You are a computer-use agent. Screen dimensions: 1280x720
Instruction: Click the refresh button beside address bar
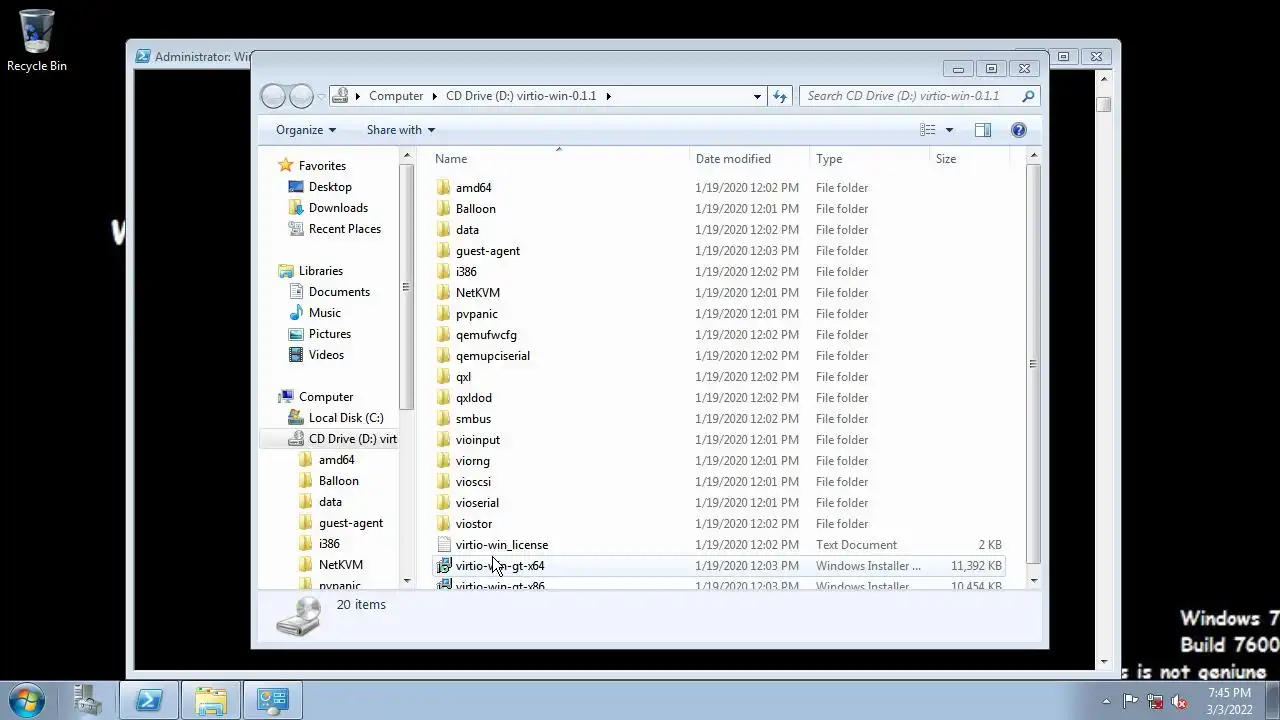780,96
